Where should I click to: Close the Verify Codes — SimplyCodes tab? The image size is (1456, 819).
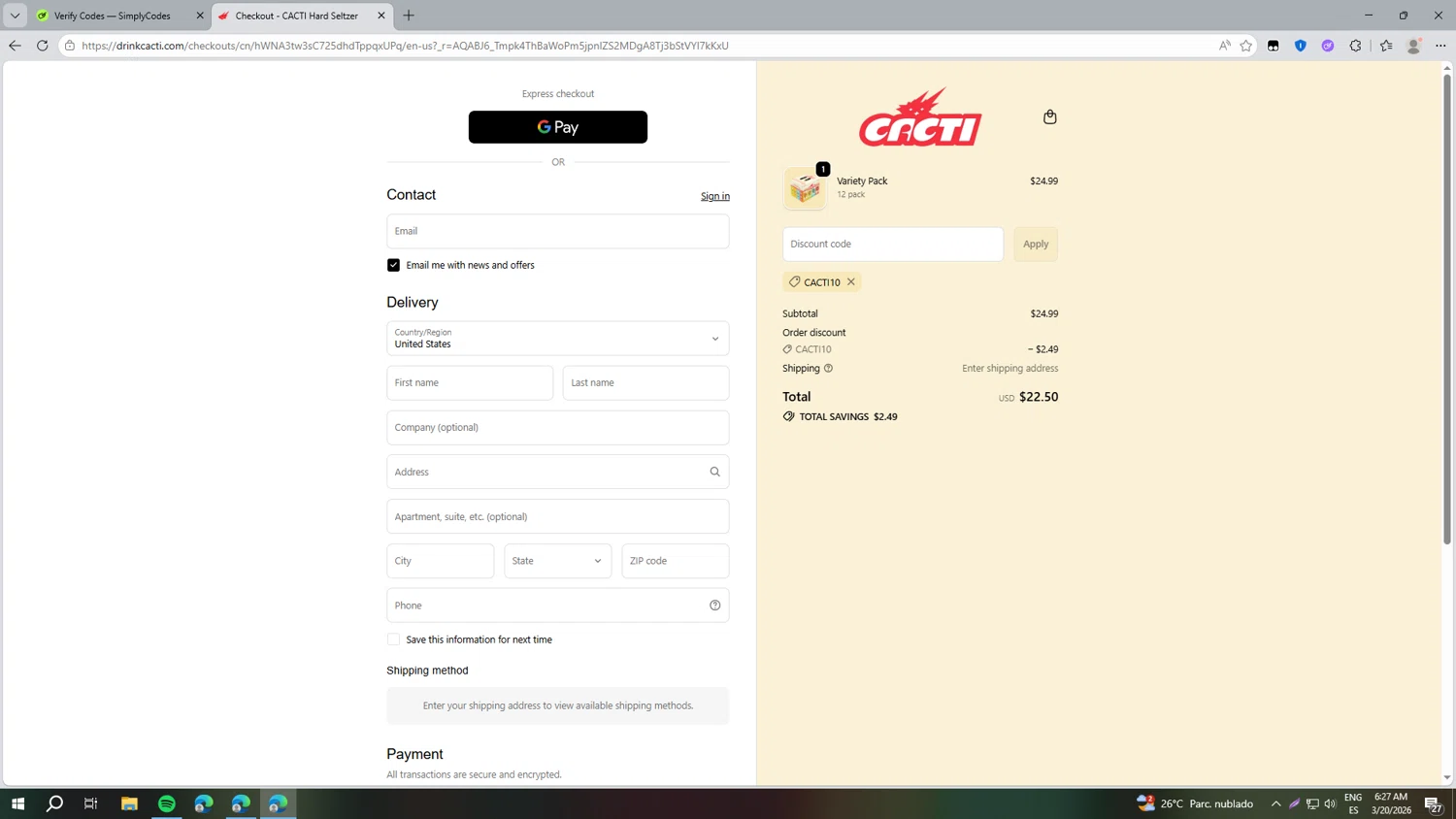tap(200, 16)
